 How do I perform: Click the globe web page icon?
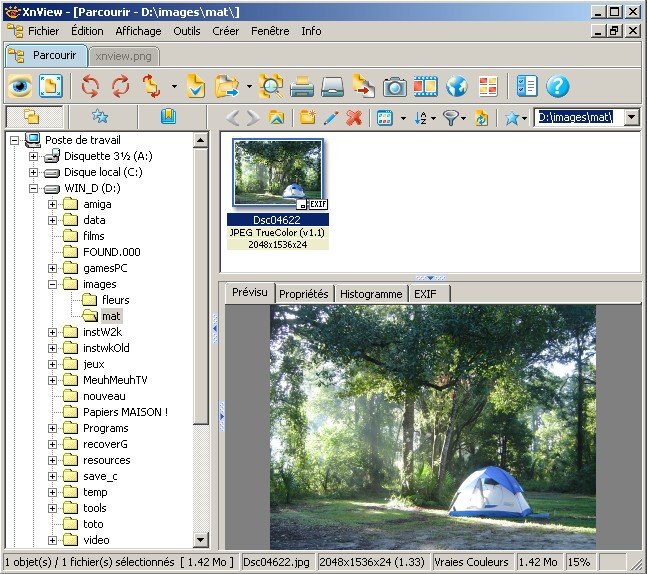[456, 86]
